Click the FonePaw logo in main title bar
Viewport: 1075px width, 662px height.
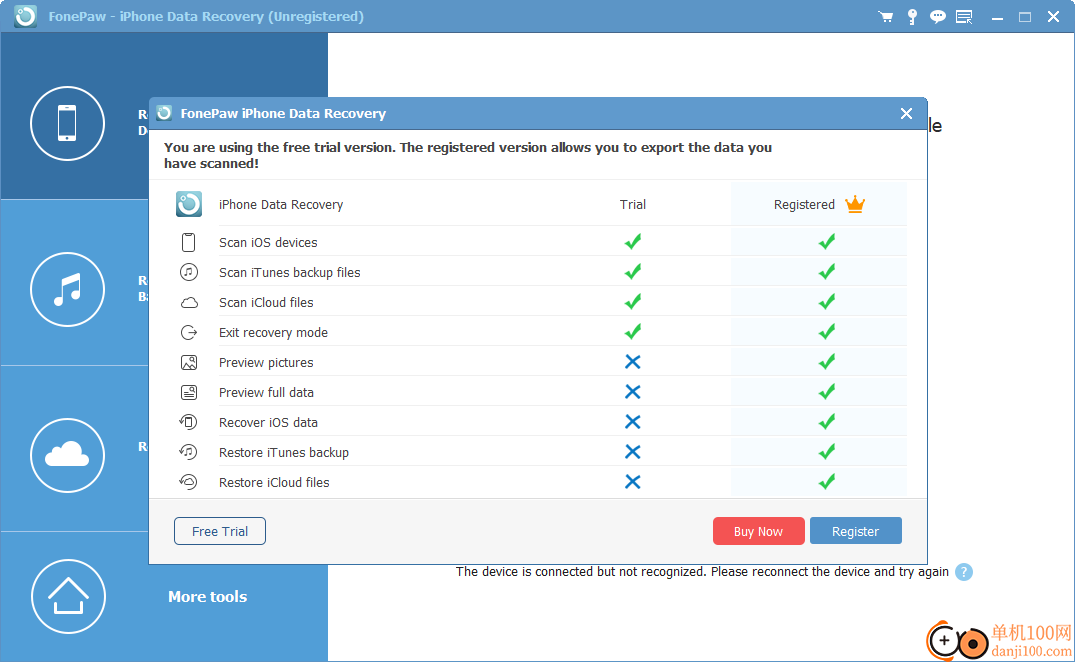[25, 16]
